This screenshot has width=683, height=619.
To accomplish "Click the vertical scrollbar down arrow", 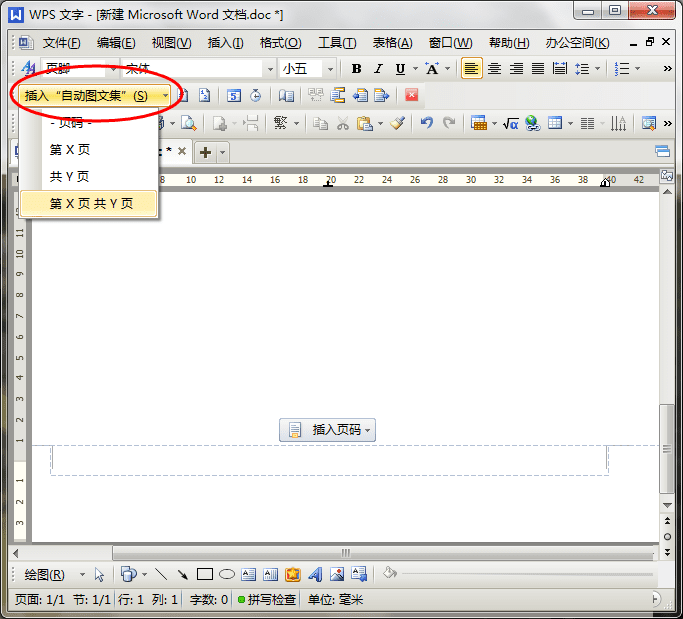I will [x=667, y=505].
